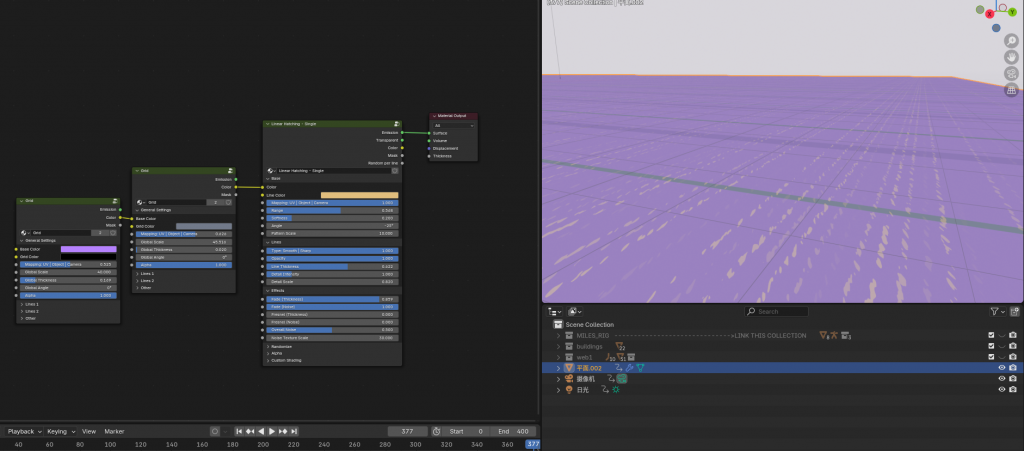Click the red X axis gizmo ball

(990, 14)
